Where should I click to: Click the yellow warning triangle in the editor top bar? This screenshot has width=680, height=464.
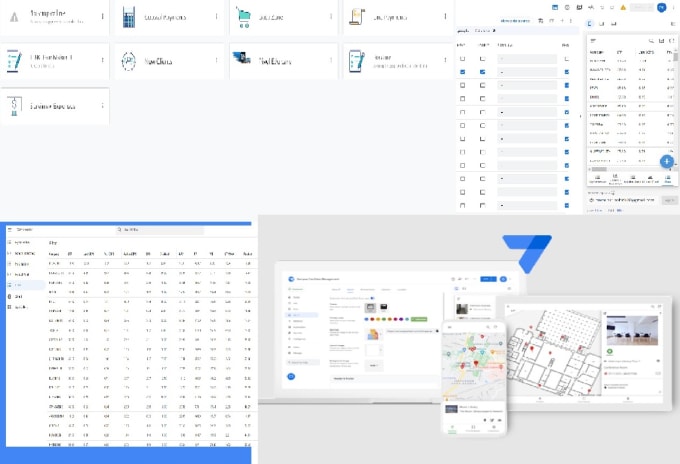623,7
